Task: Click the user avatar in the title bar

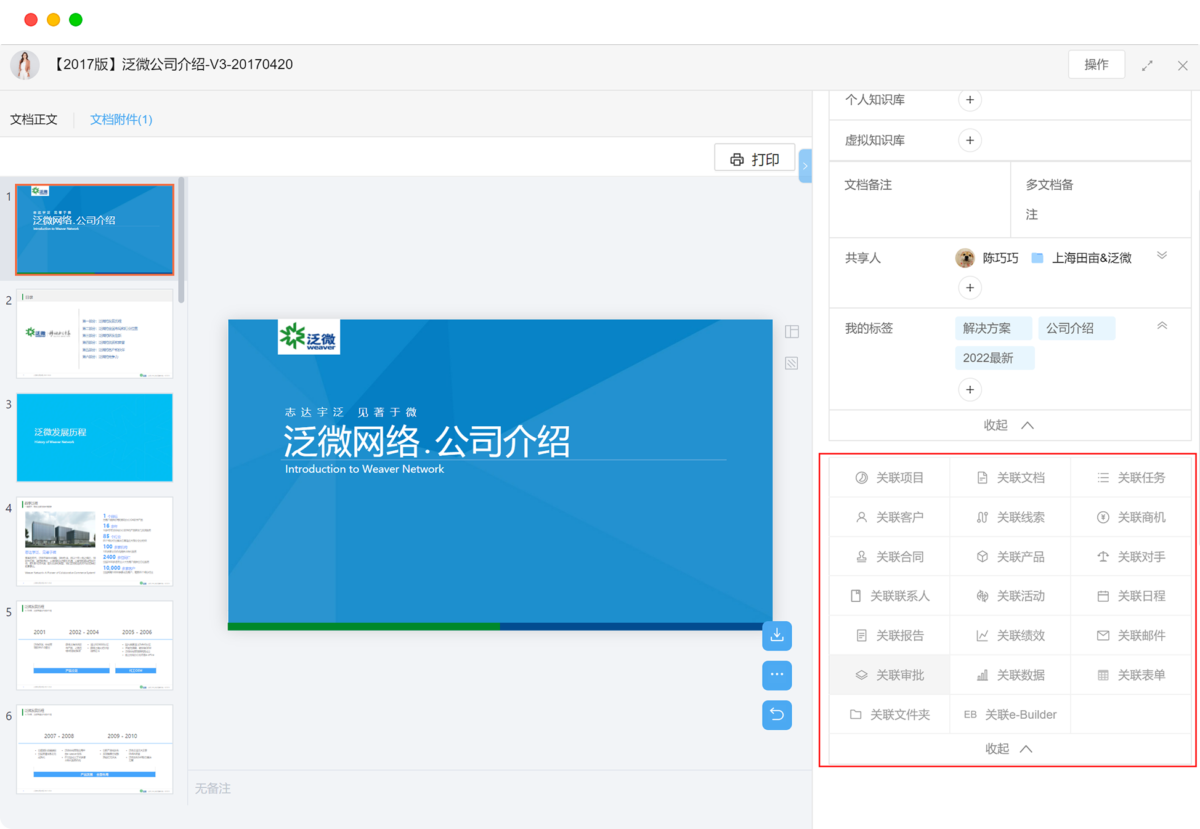Action: [x=25, y=65]
